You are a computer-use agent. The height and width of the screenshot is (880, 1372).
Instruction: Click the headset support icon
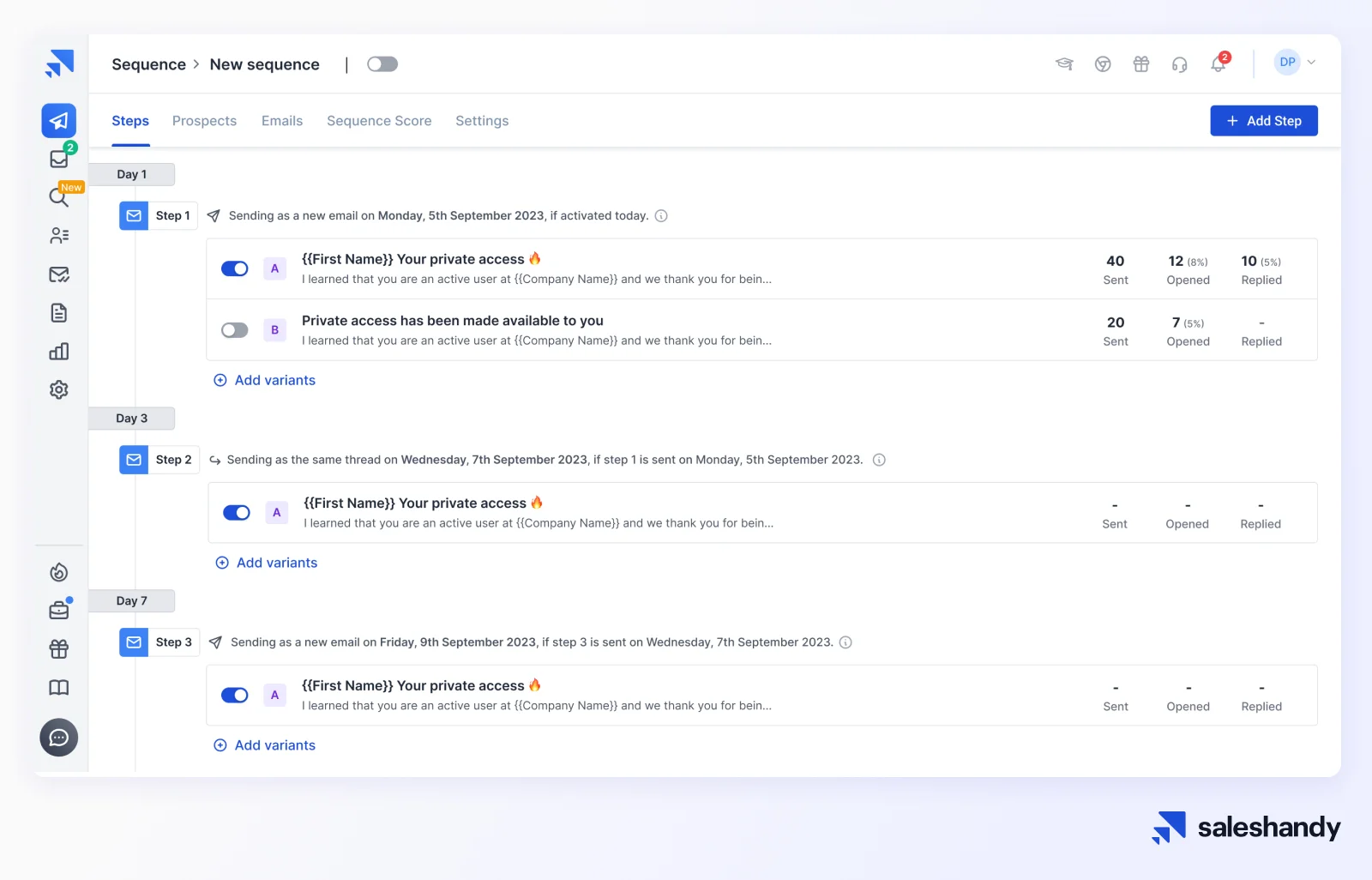point(1179,64)
